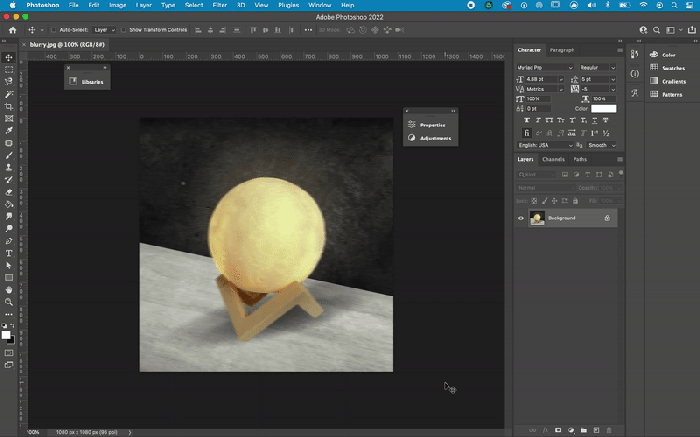Select the Rectangle shape tool

tap(8, 278)
